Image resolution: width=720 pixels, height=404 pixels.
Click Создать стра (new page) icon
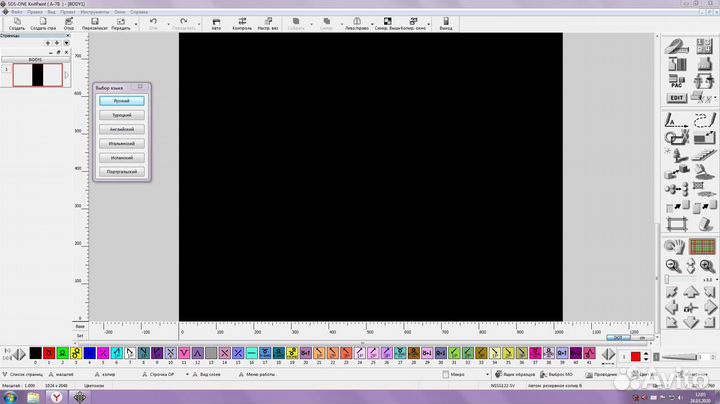43,24
